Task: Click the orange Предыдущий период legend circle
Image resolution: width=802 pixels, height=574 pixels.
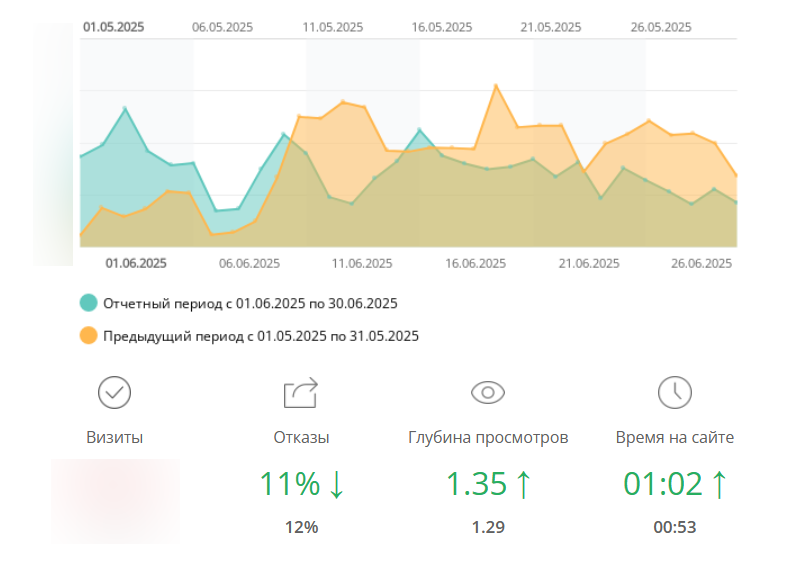Action: (89, 335)
